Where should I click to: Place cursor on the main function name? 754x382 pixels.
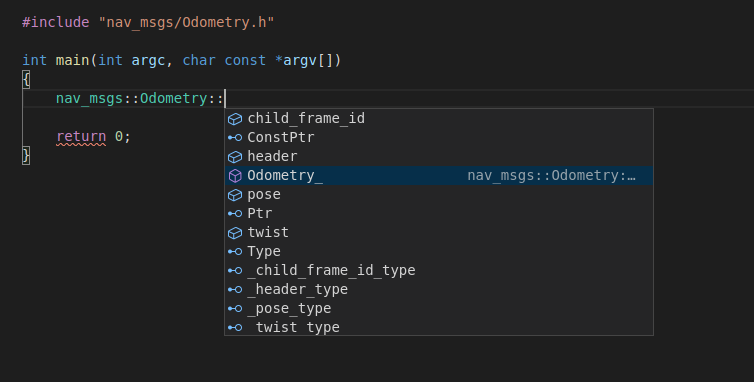pyautogui.click(x=72, y=60)
